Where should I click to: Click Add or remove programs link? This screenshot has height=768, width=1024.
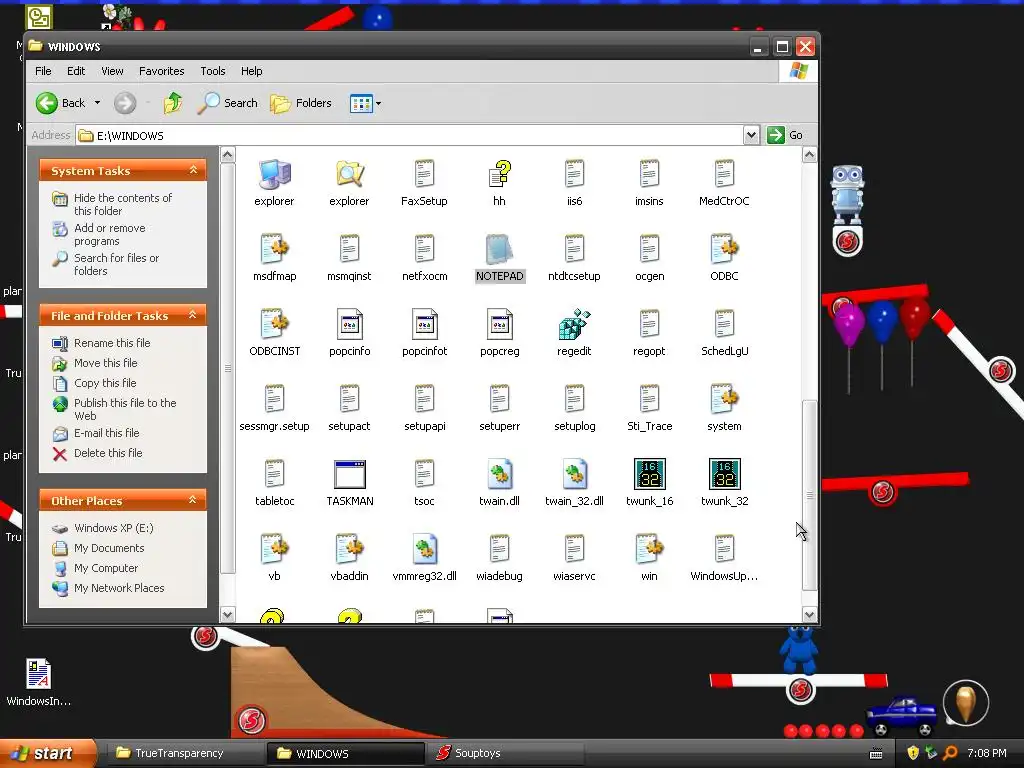(x=110, y=234)
